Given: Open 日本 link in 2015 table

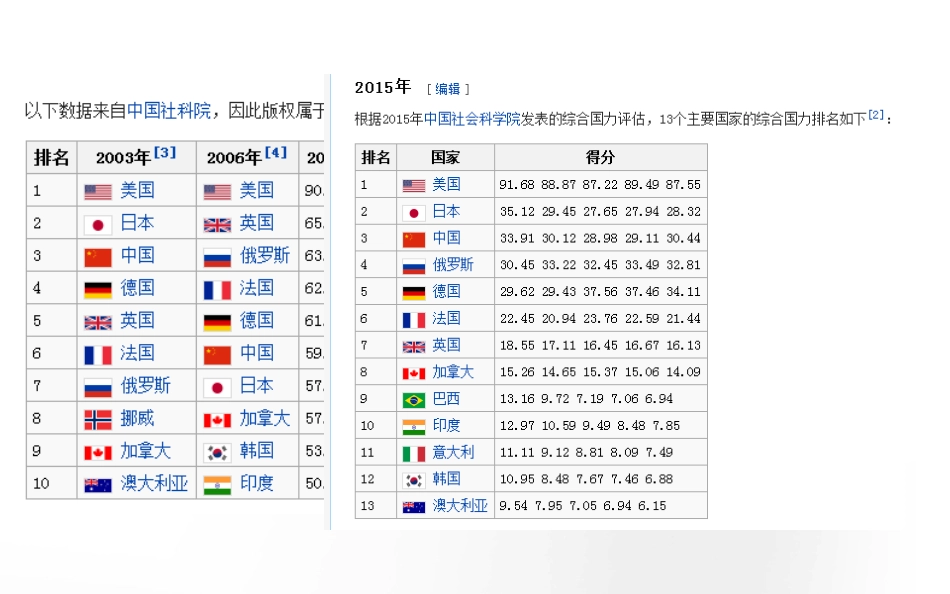Looking at the screenshot, I should click(x=447, y=211).
